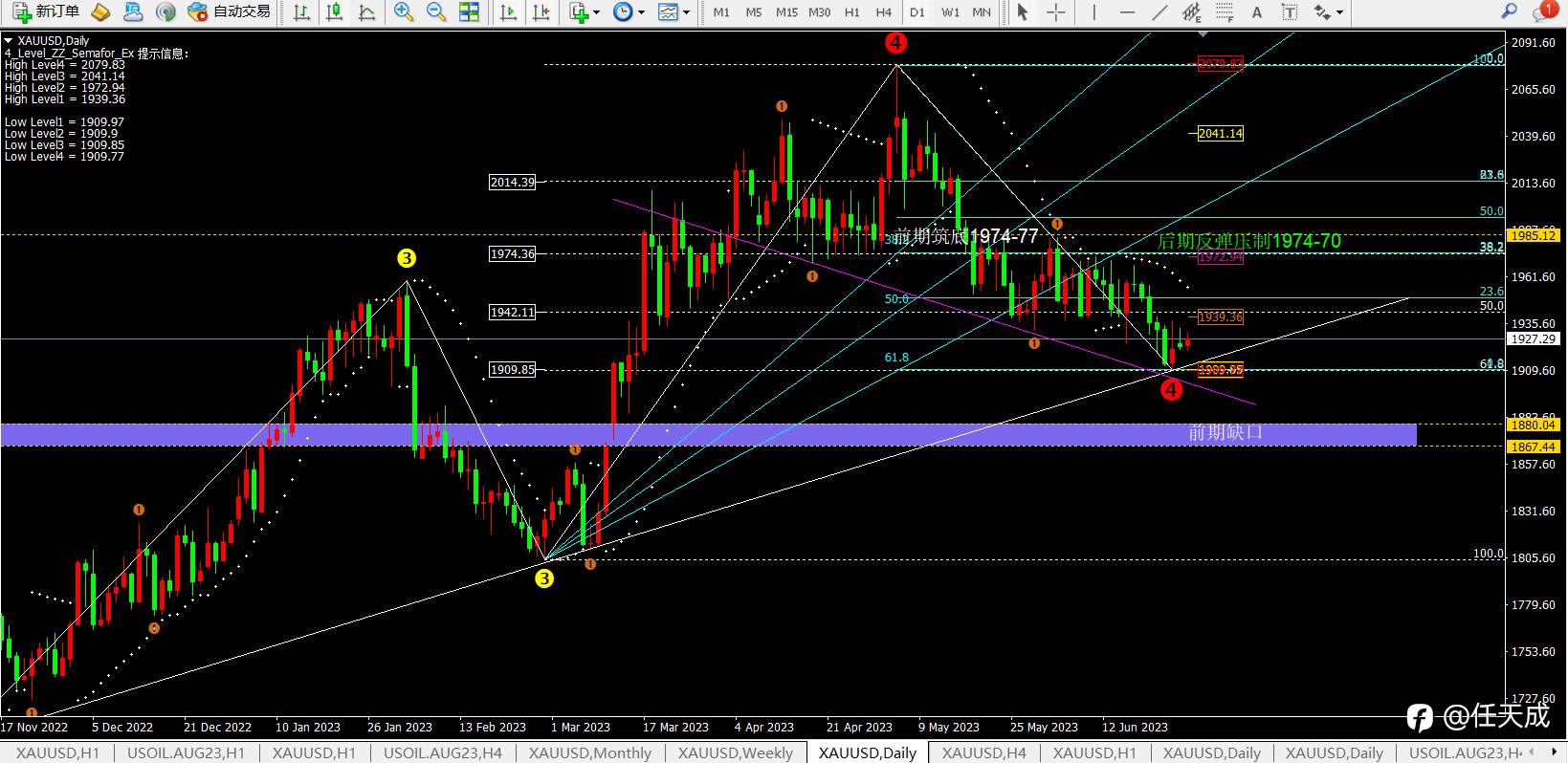
Task: Switch to USOIL.AUG23,H4 tab
Action: click(443, 753)
